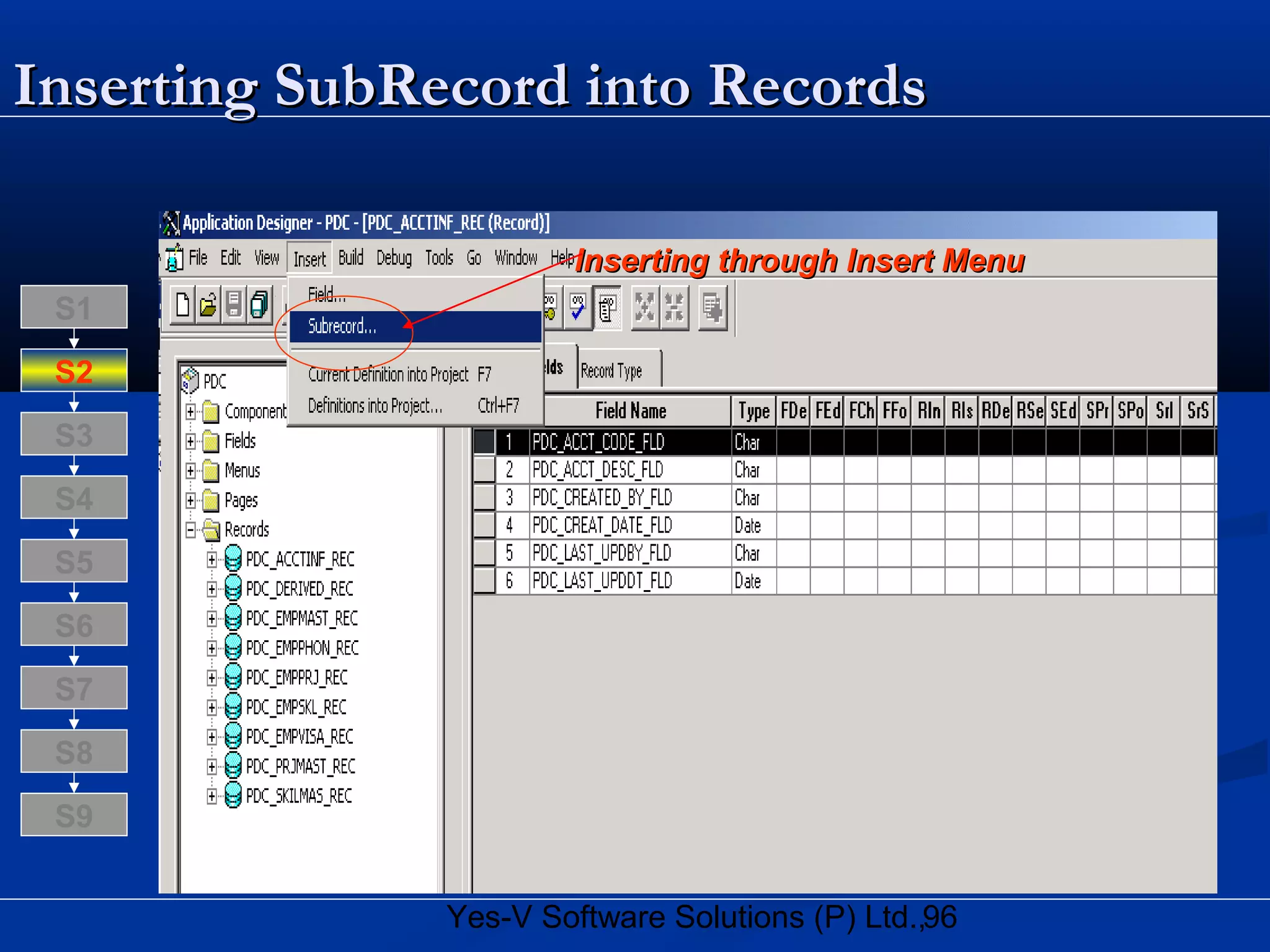Expand the PDC_EMPMAST_REC tree node
The height and width of the screenshot is (952, 1270).
tap(212, 619)
